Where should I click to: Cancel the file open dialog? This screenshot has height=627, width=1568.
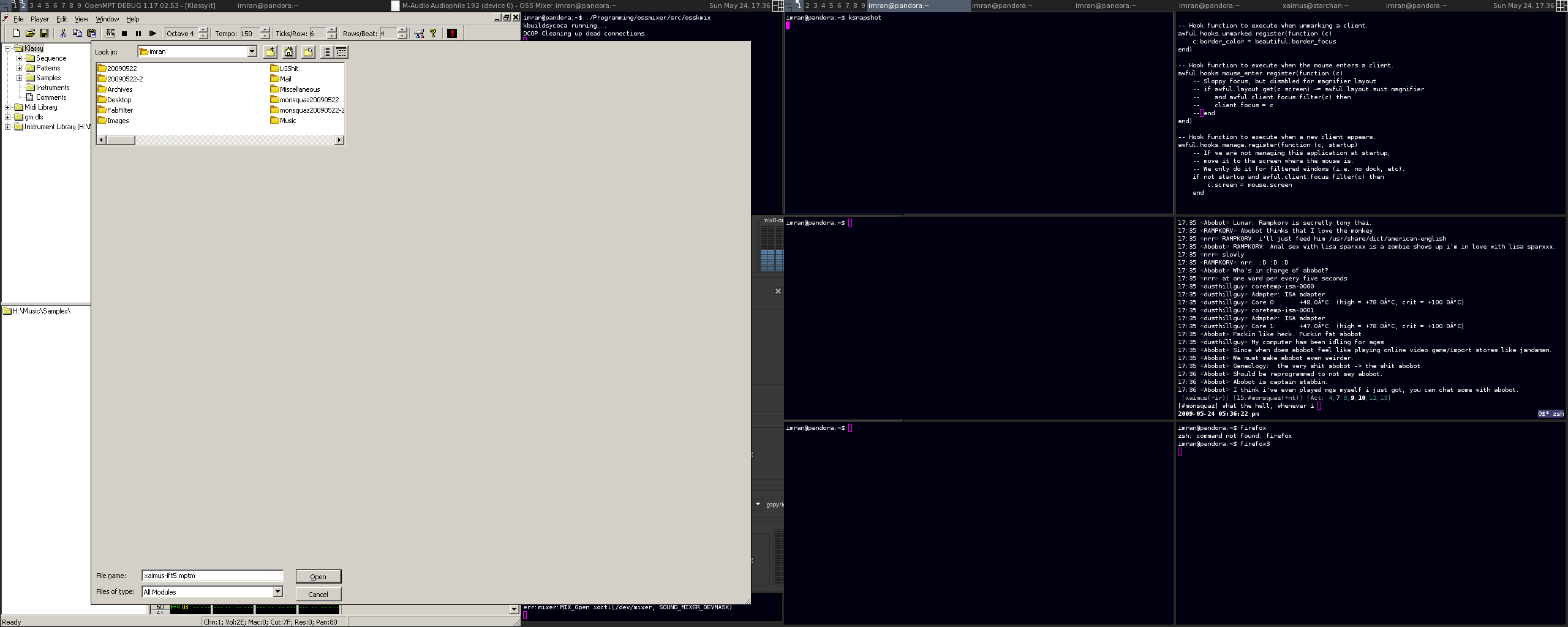(x=318, y=594)
